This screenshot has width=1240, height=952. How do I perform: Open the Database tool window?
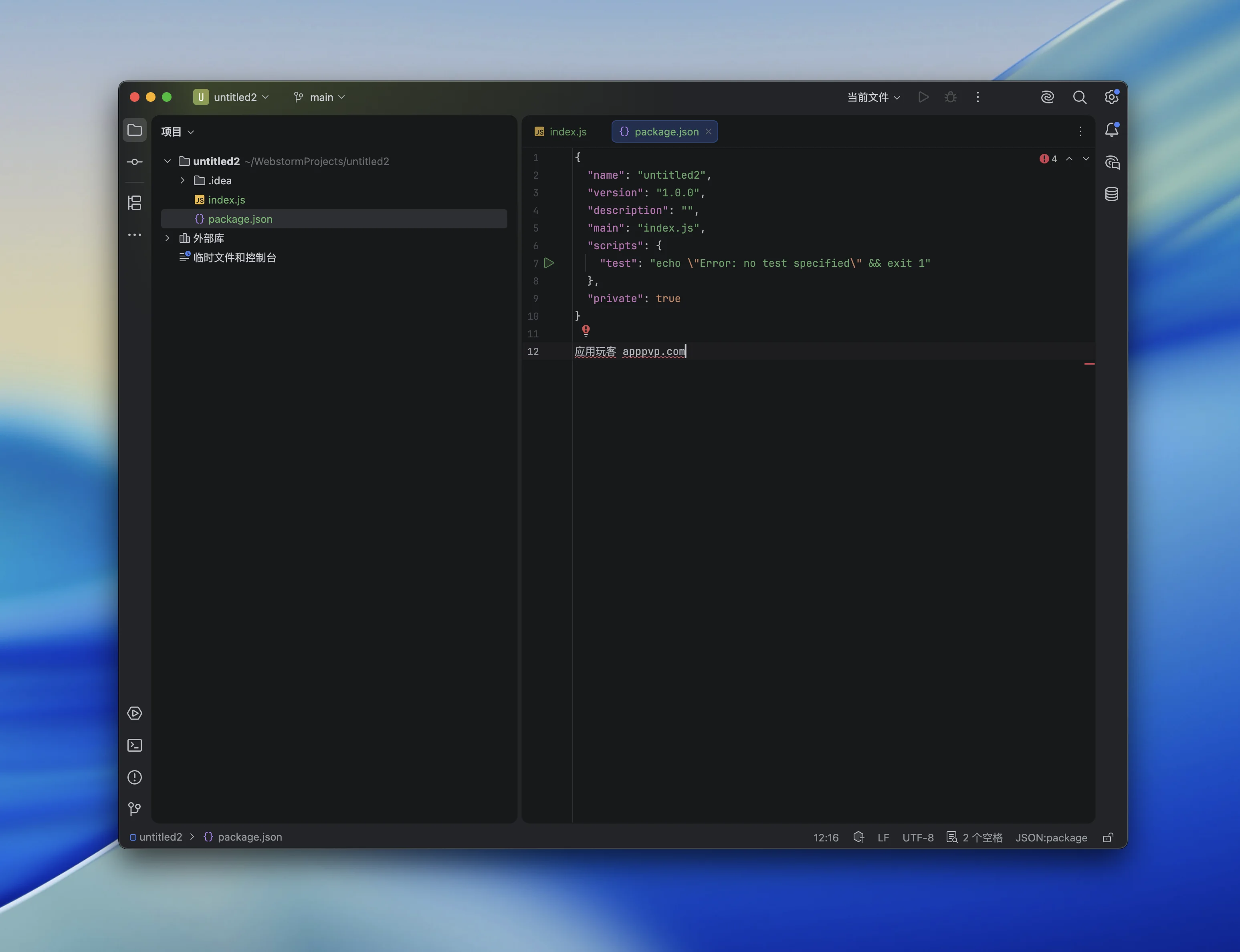click(1111, 194)
